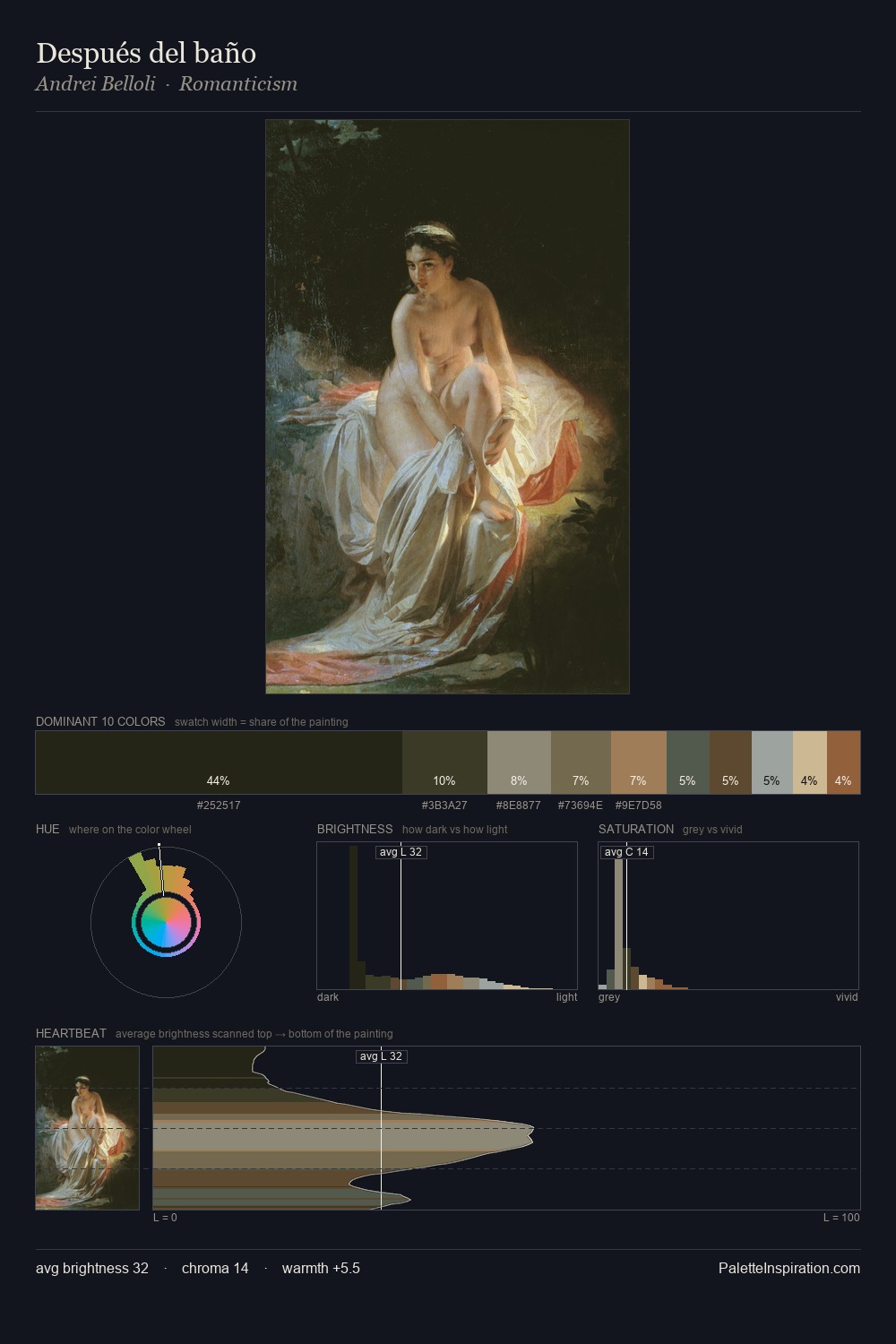Click the HEARTBEAT section label
896x1344 pixels.
pos(71,1033)
